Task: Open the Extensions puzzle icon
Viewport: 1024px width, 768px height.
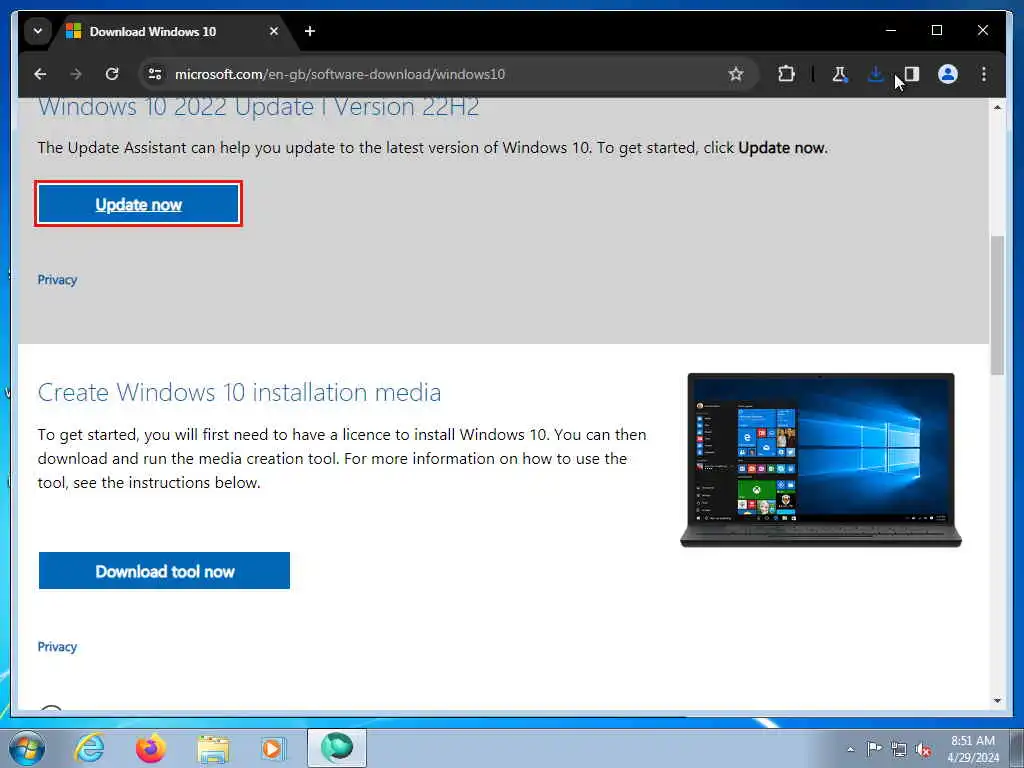Action: coord(786,74)
